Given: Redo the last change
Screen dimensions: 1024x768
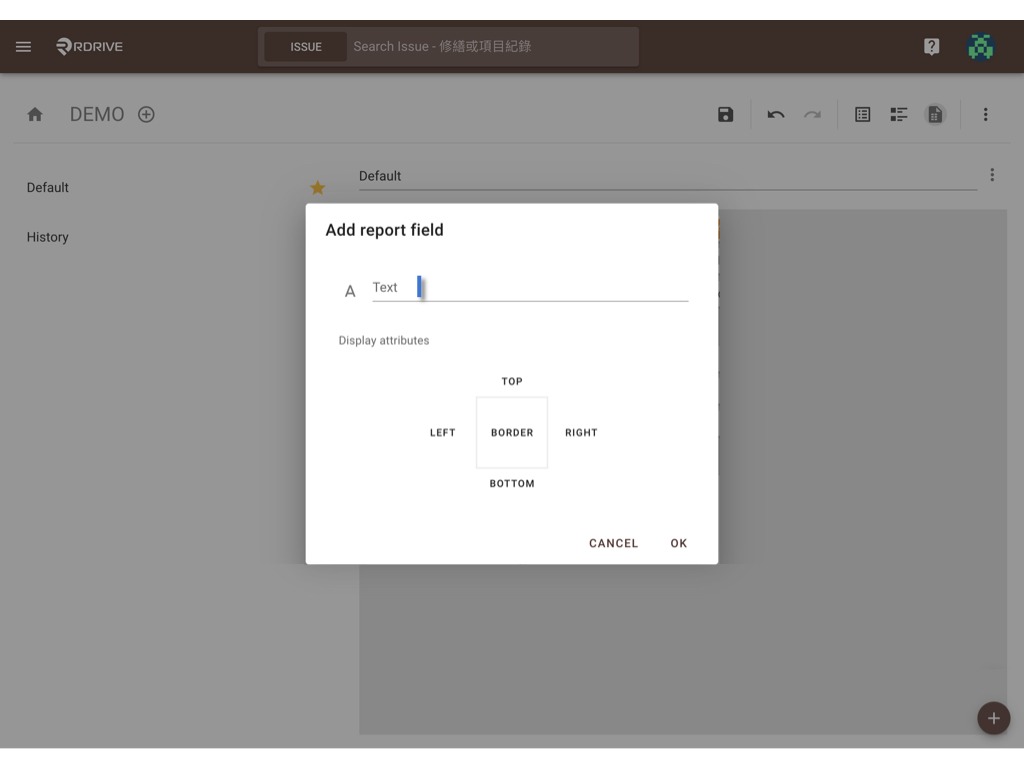Looking at the screenshot, I should pyautogui.click(x=812, y=115).
